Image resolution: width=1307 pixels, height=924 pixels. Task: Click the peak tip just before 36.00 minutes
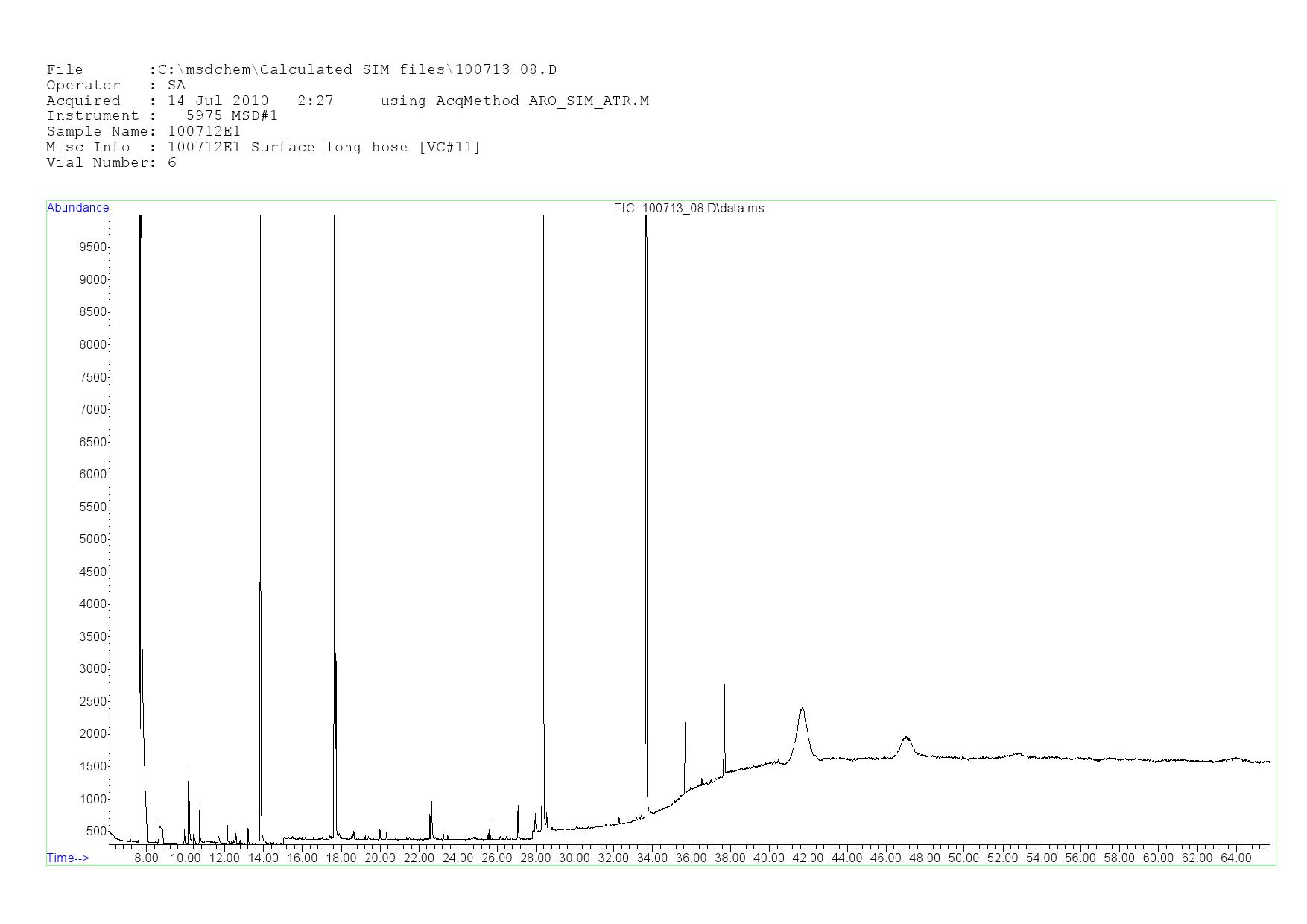(685, 724)
